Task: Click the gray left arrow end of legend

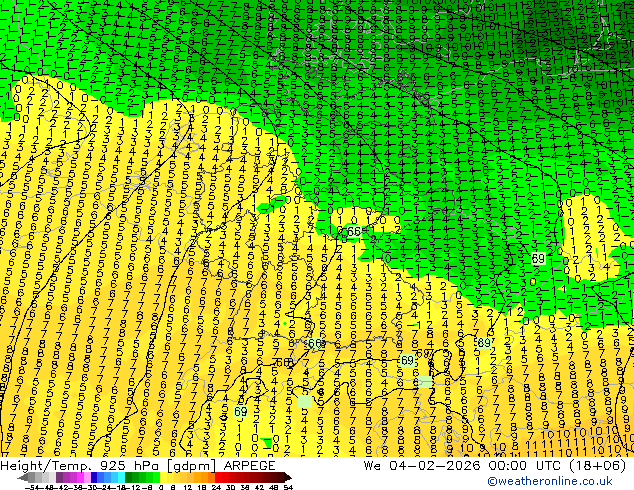Action: click(x=23, y=477)
